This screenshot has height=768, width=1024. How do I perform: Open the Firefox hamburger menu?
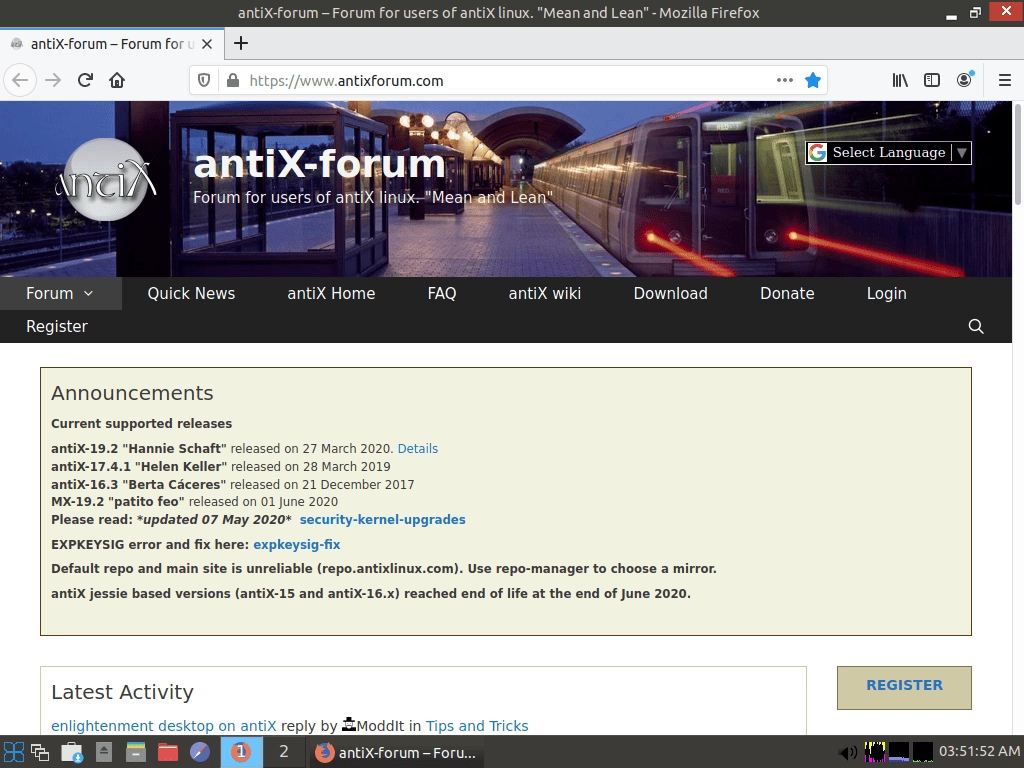pos(1005,80)
